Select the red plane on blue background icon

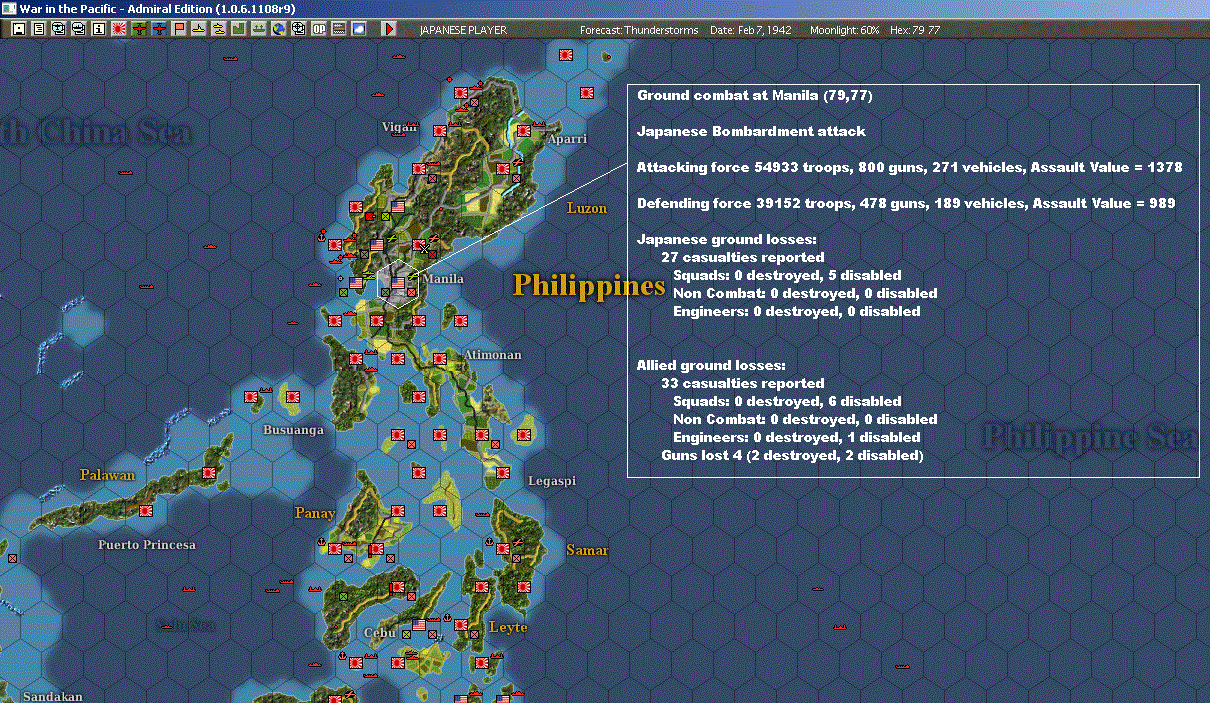159,29
